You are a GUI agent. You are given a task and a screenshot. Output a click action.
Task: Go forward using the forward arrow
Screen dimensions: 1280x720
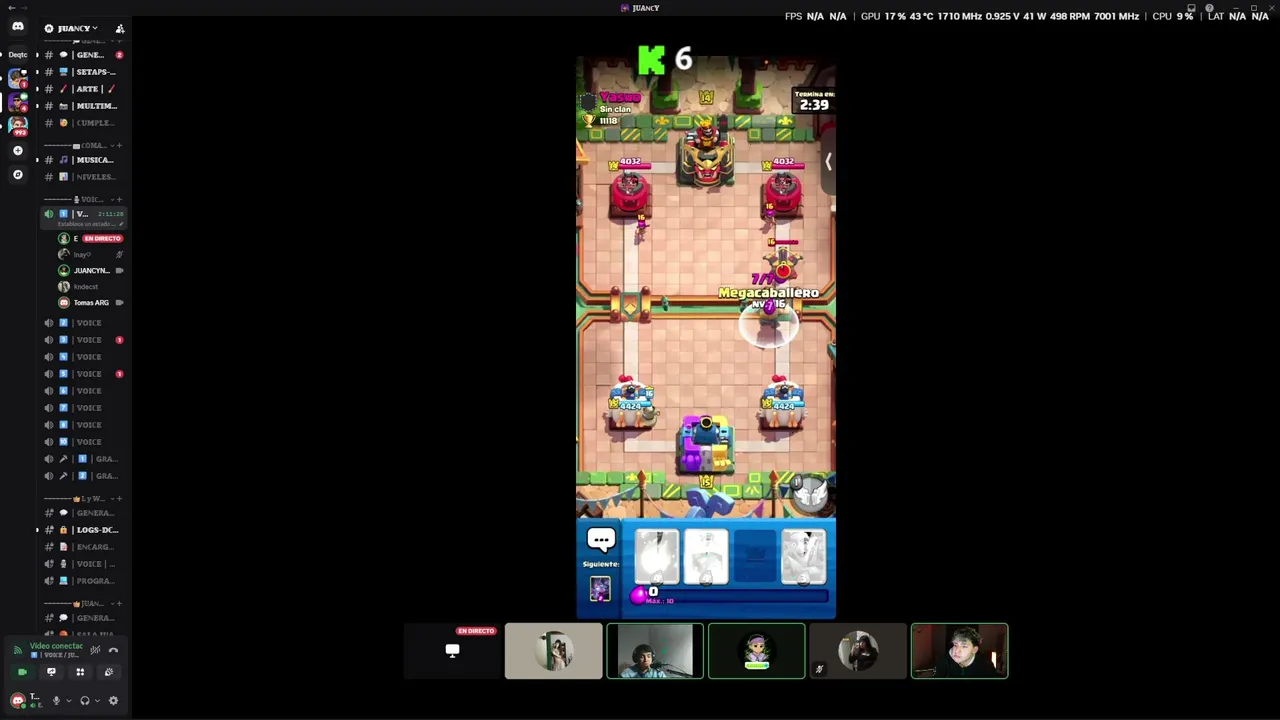click(x=25, y=8)
